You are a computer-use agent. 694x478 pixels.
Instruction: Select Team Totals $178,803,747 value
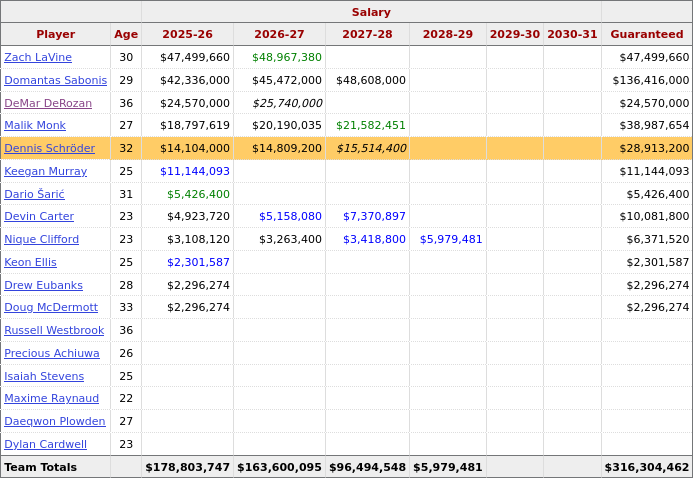188,467
